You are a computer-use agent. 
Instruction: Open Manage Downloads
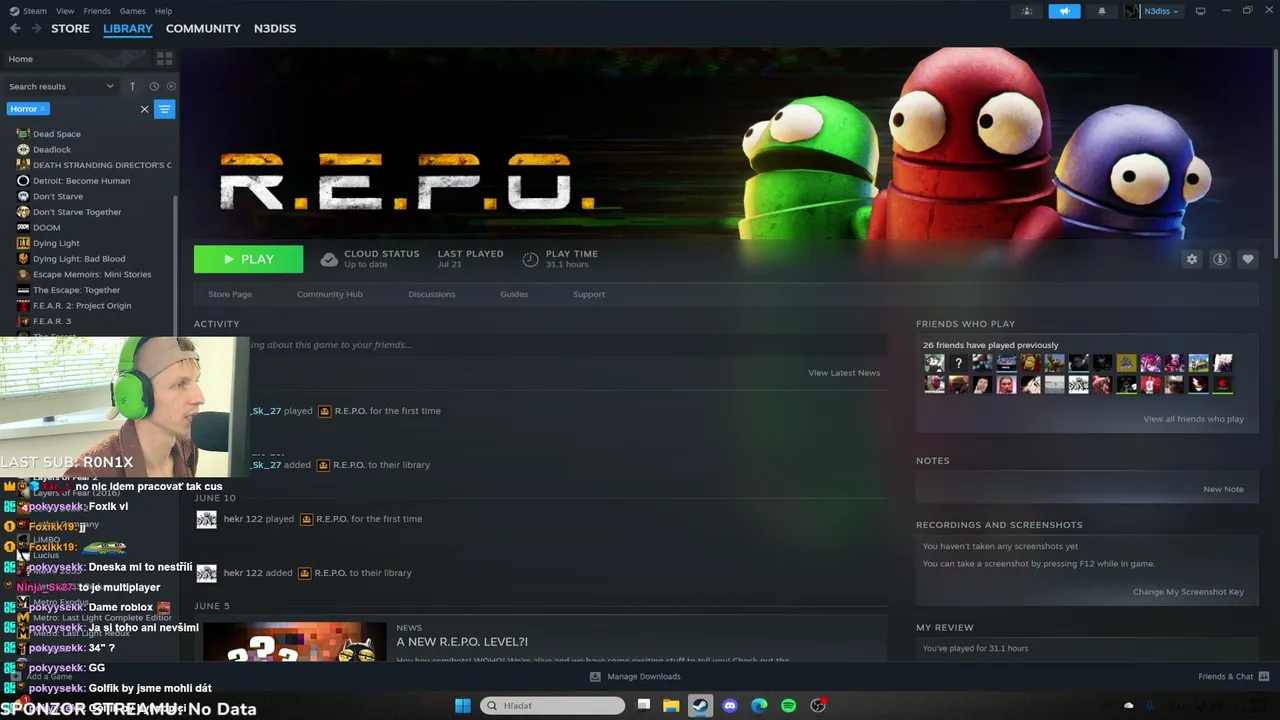(x=636, y=677)
